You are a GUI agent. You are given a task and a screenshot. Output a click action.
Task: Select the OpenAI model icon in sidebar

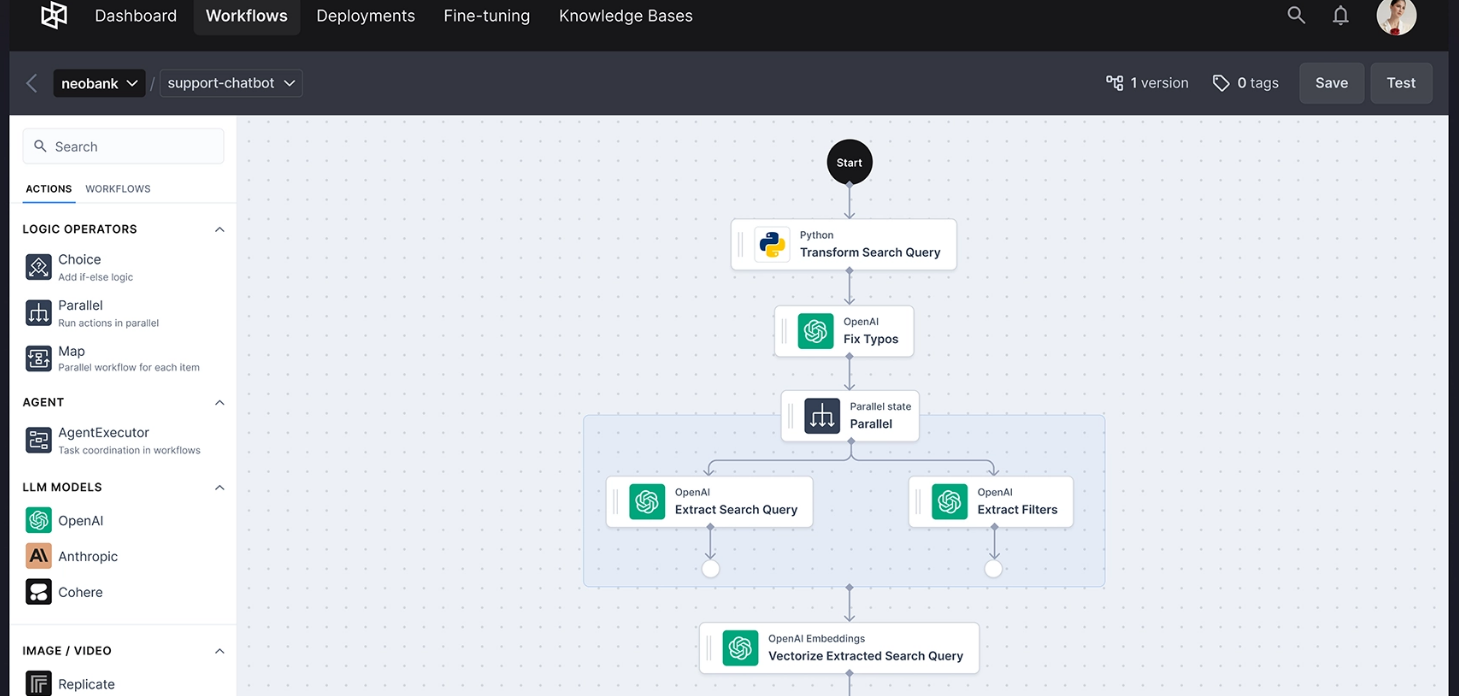pos(38,520)
